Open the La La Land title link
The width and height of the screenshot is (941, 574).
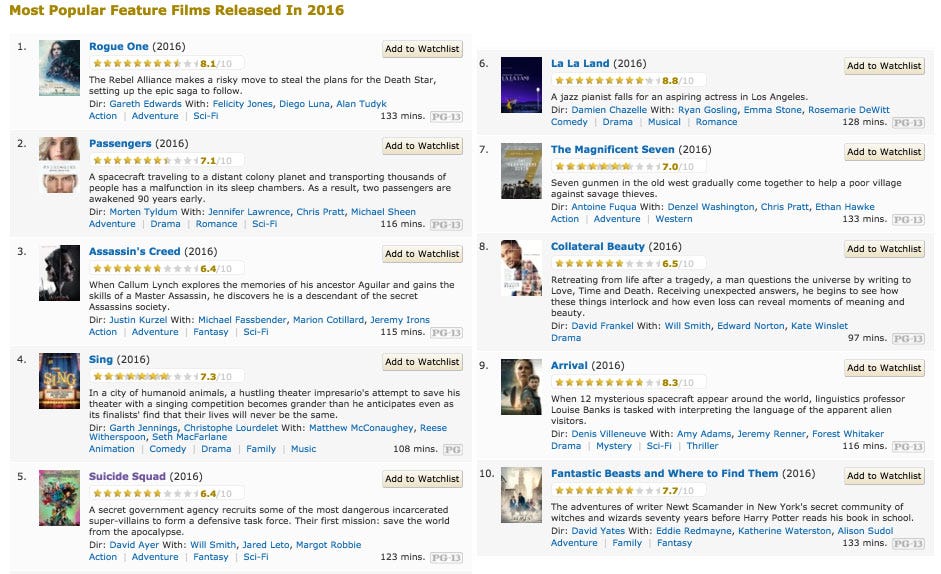point(580,64)
